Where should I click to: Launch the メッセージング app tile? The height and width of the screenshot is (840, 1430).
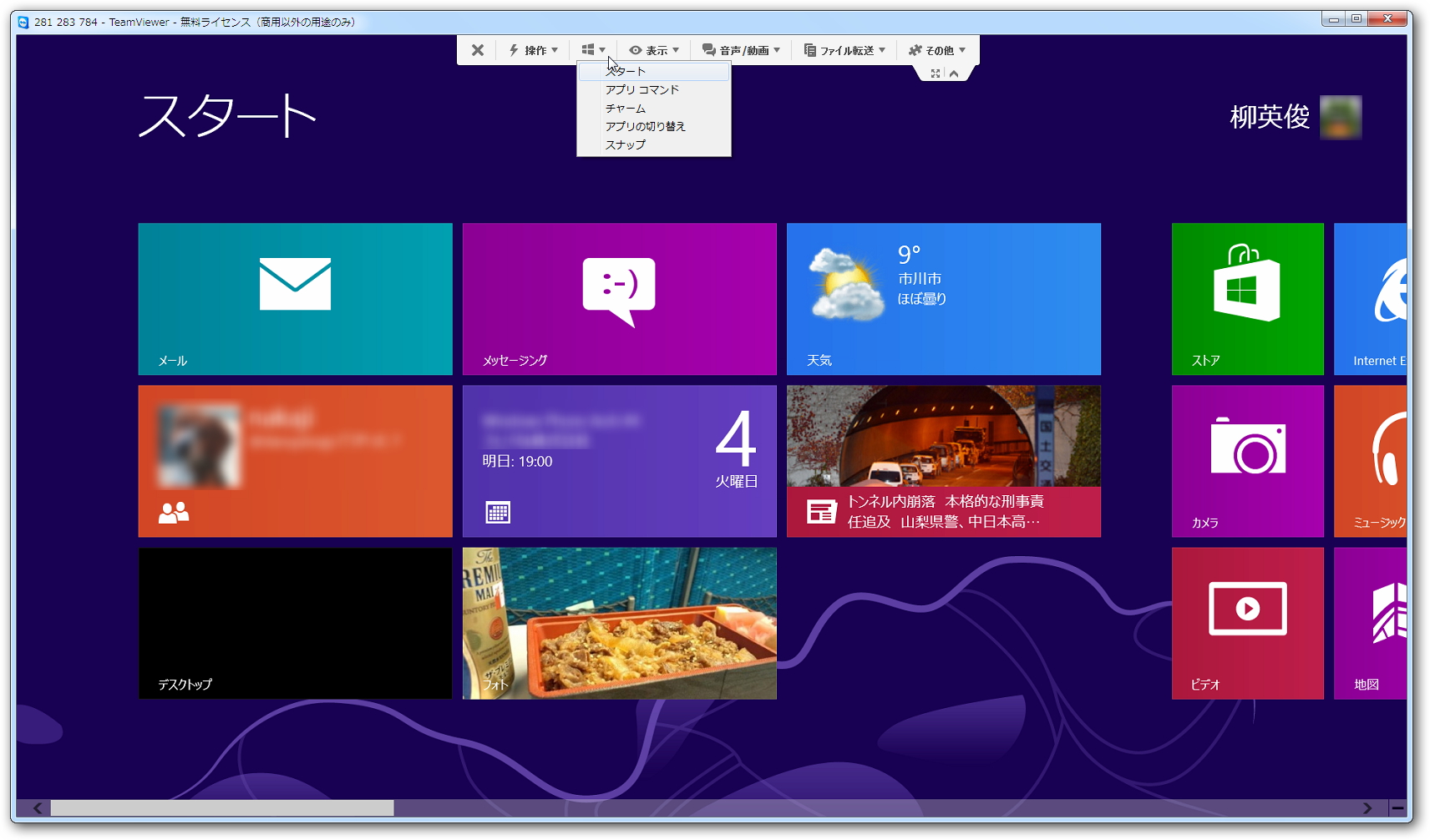point(619,298)
